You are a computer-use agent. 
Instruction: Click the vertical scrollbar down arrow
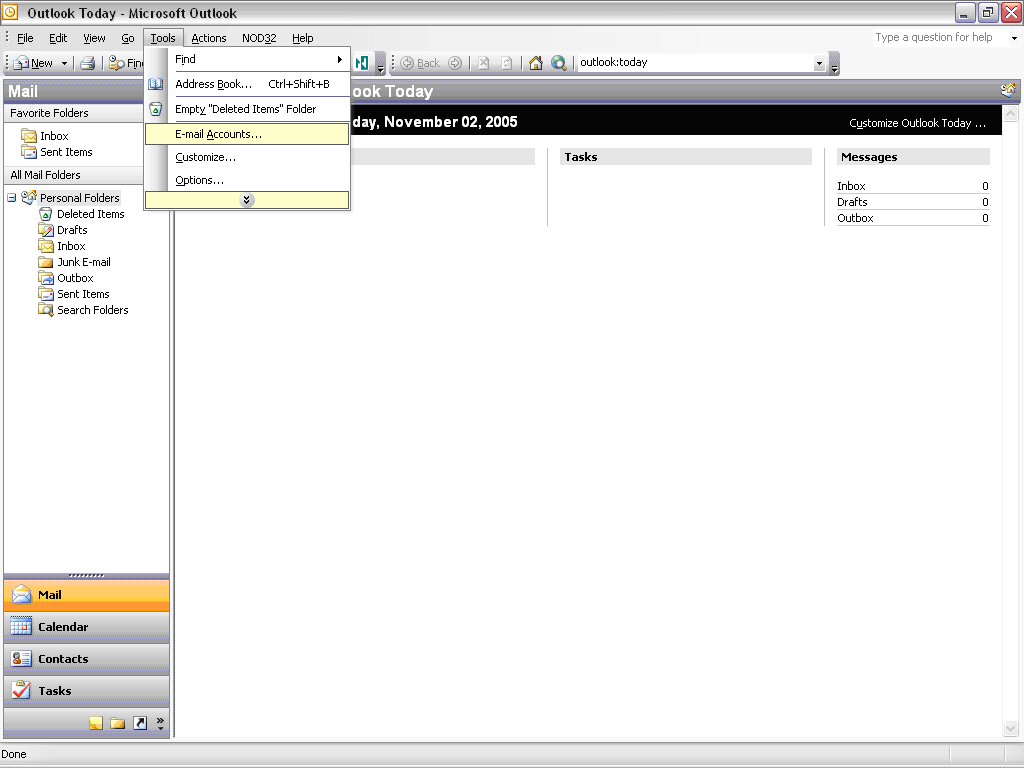coord(1010,728)
